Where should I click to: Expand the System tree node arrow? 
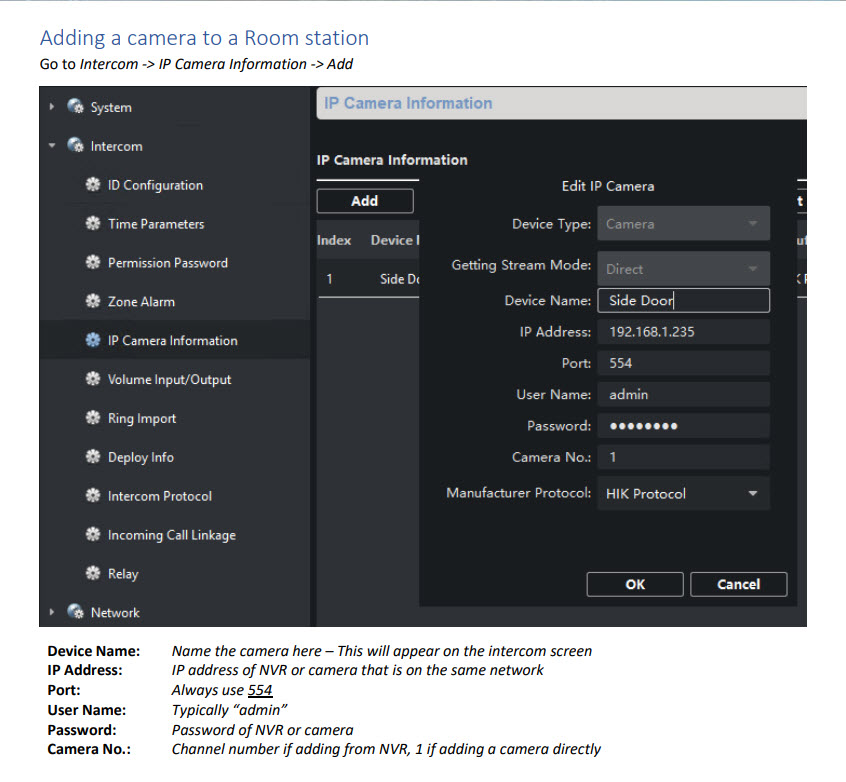point(52,107)
